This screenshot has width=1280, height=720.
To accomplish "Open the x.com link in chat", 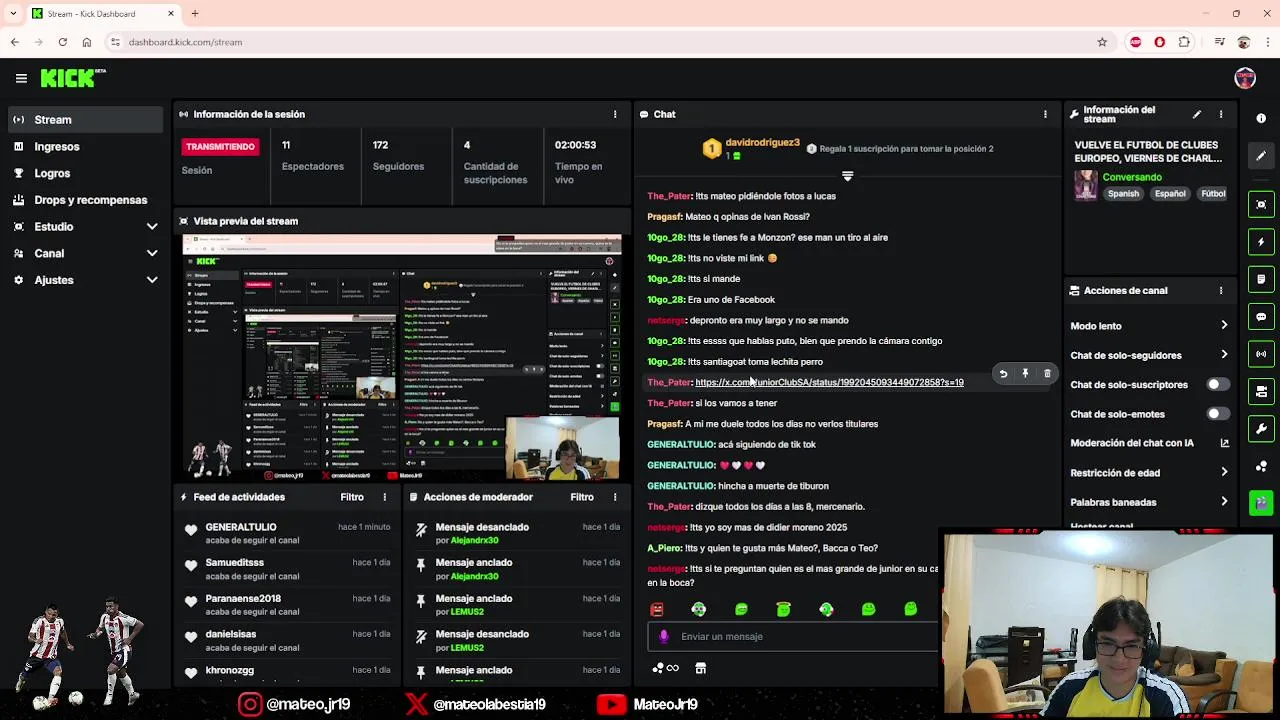I will 829,383.
